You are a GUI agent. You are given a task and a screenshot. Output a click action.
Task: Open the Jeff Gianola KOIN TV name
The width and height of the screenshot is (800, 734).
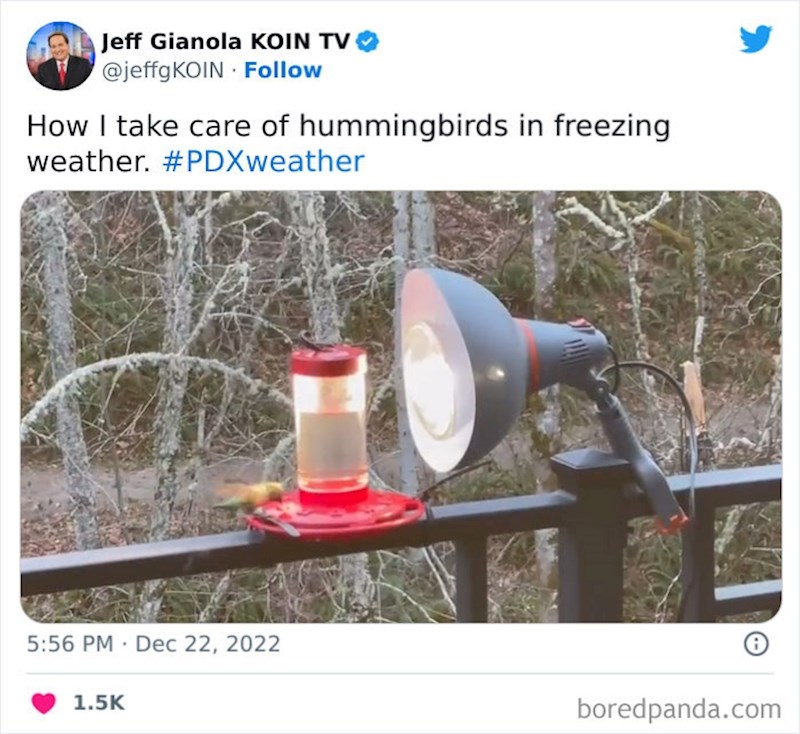(226, 41)
